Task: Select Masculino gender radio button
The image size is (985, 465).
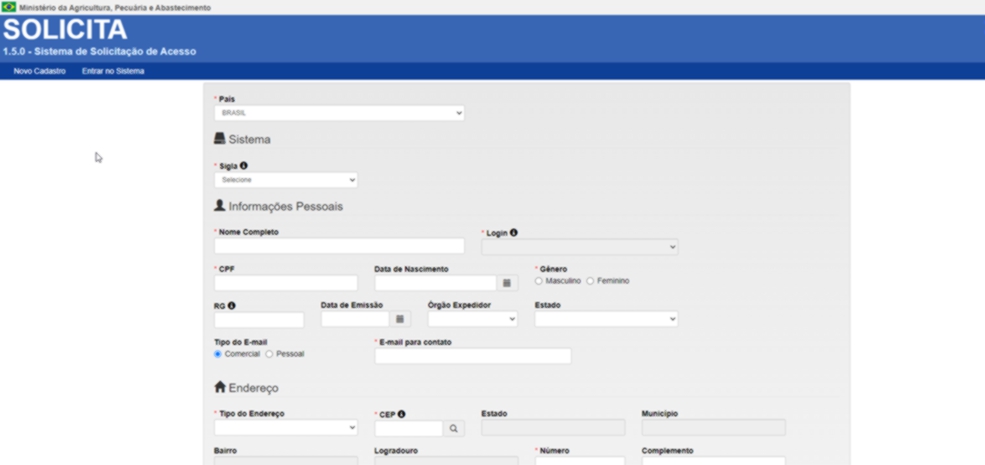Action: point(538,281)
